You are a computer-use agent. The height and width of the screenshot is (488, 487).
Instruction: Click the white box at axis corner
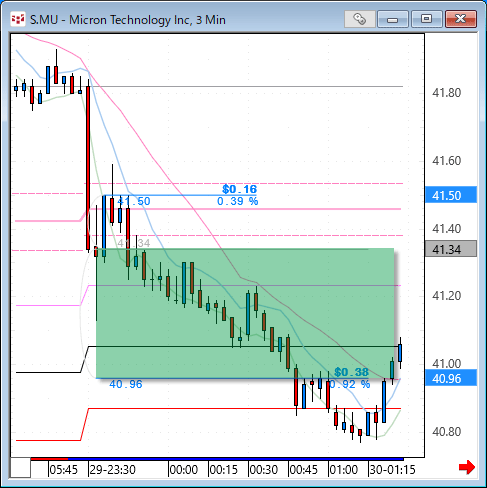(x=20, y=468)
